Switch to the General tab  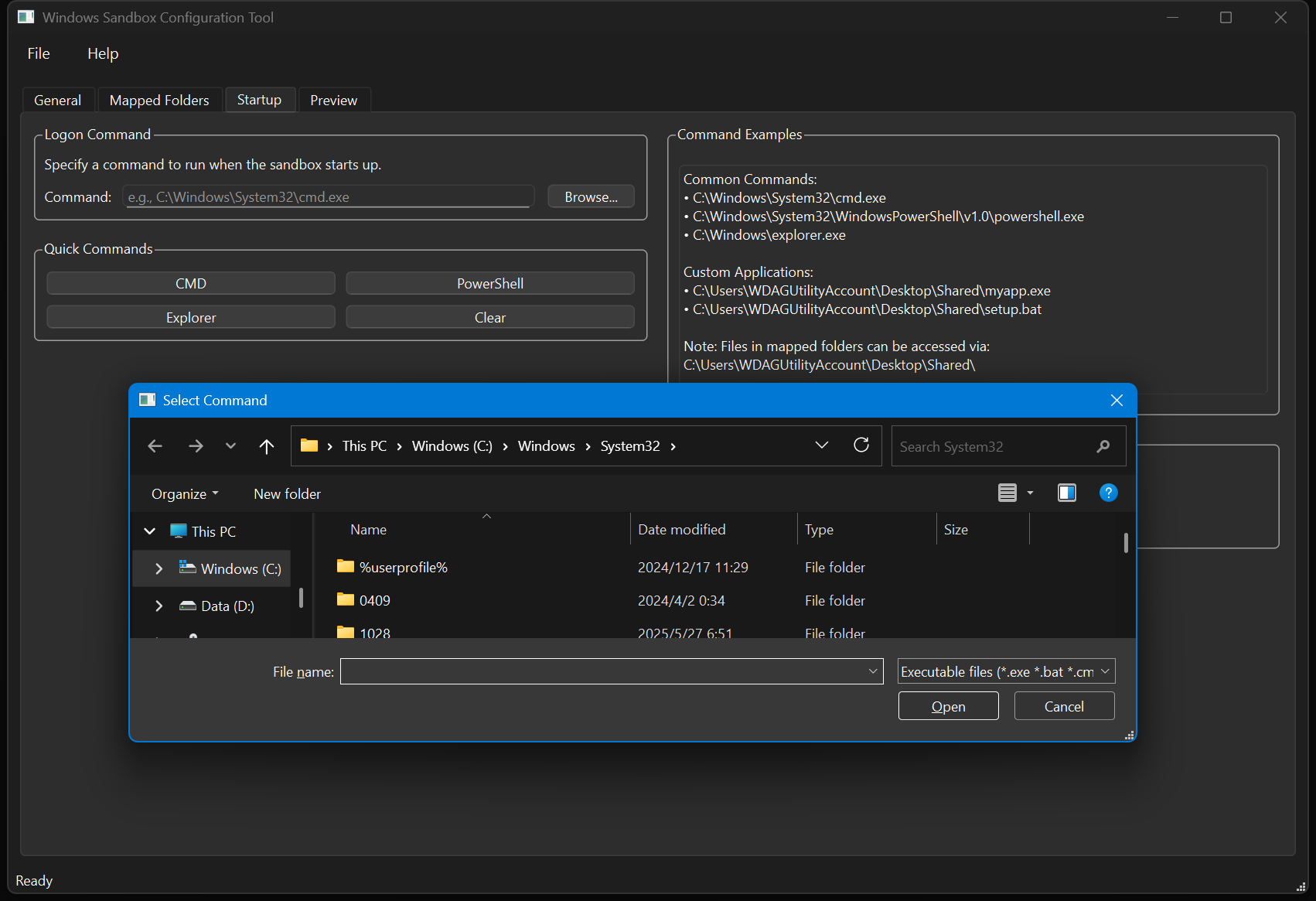pos(57,101)
